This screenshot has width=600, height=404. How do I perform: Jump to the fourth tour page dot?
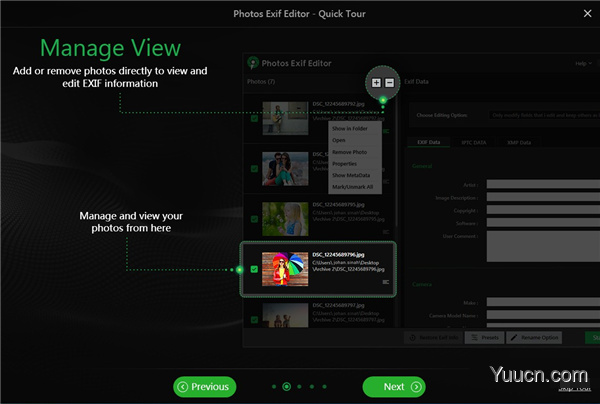point(312,387)
